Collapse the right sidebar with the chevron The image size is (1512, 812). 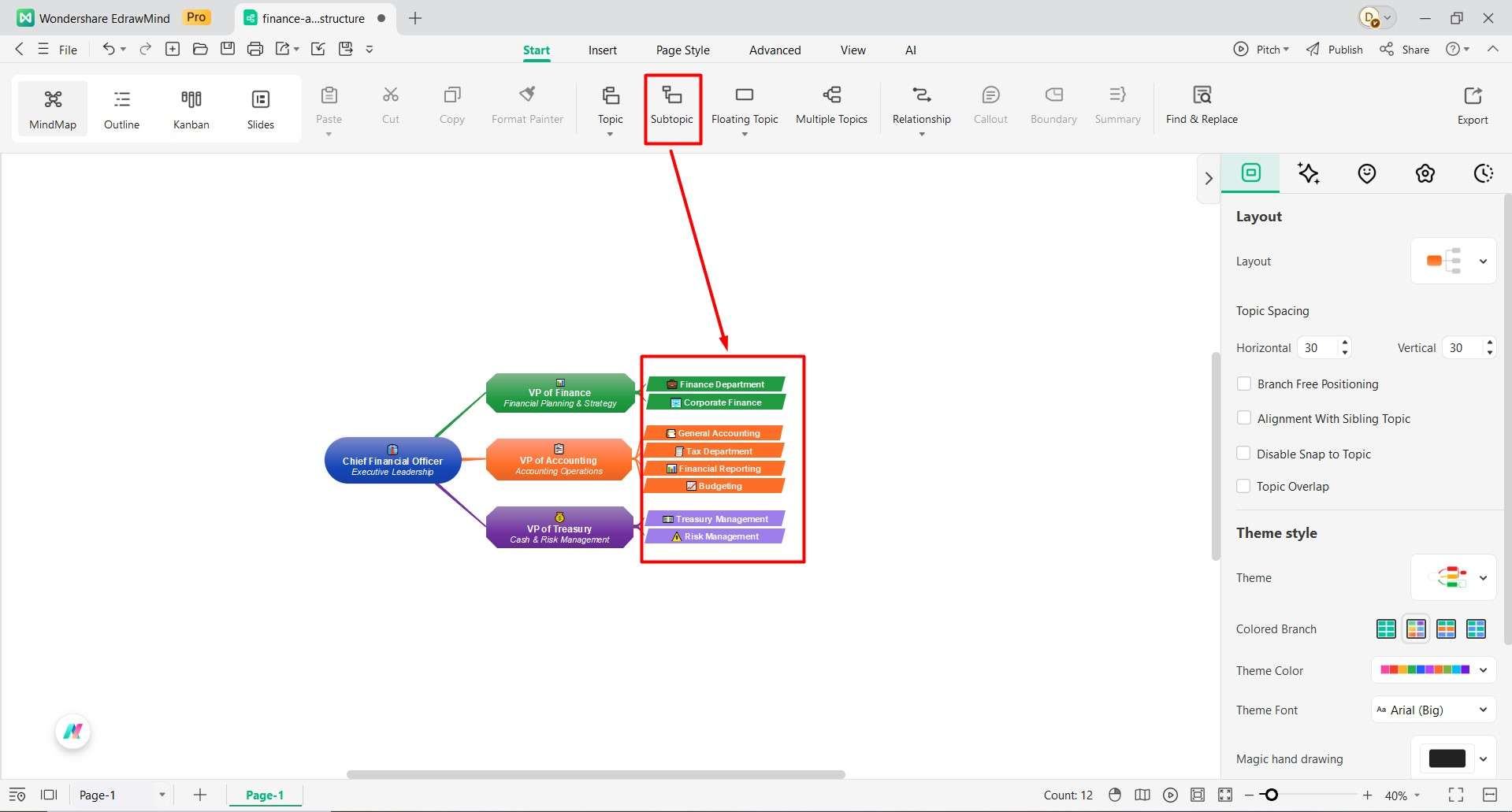(x=1209, y=179)
